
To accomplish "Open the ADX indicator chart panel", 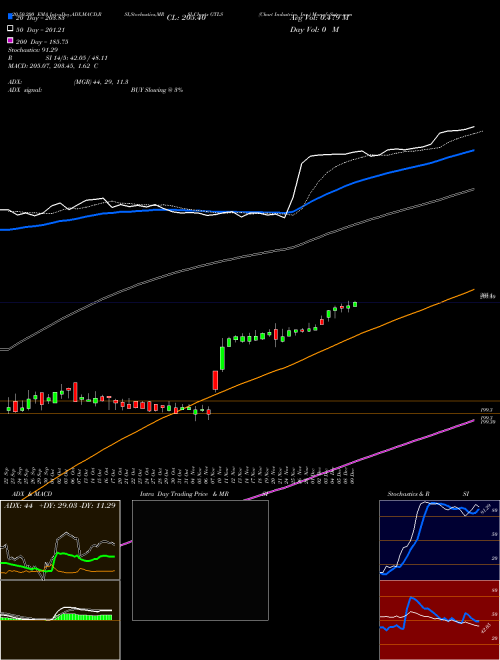I will click(60, 540).
